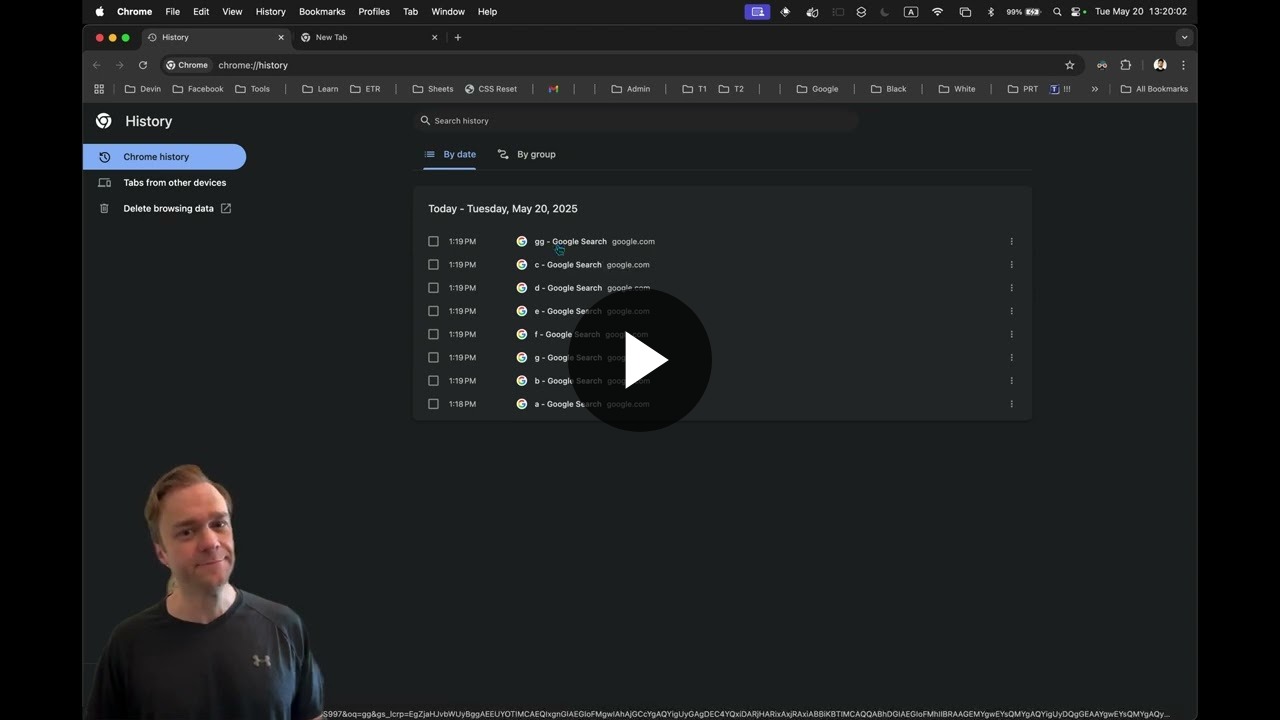Reload the History page

(x=142, y=64)
